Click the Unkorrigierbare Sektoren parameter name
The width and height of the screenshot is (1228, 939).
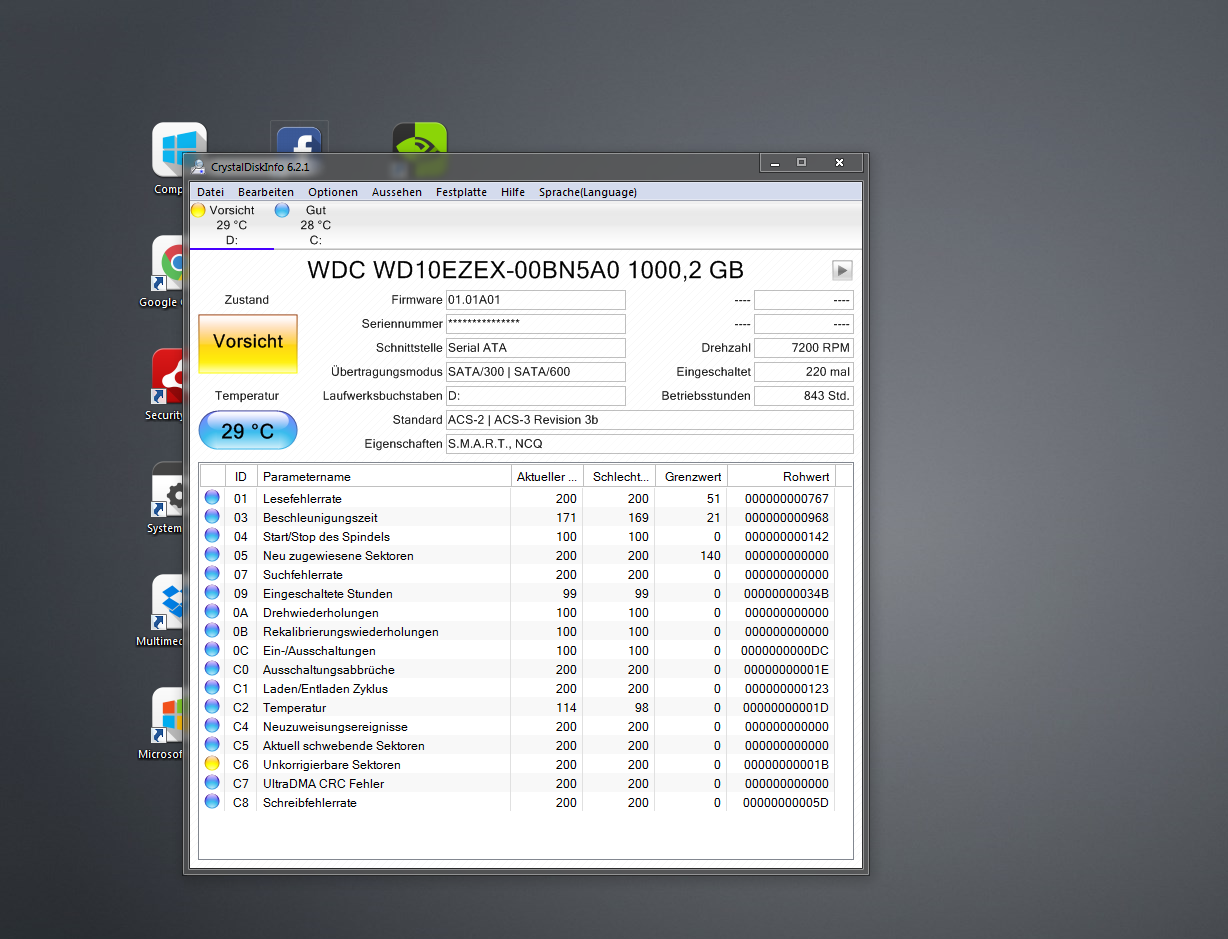(332, 765)
